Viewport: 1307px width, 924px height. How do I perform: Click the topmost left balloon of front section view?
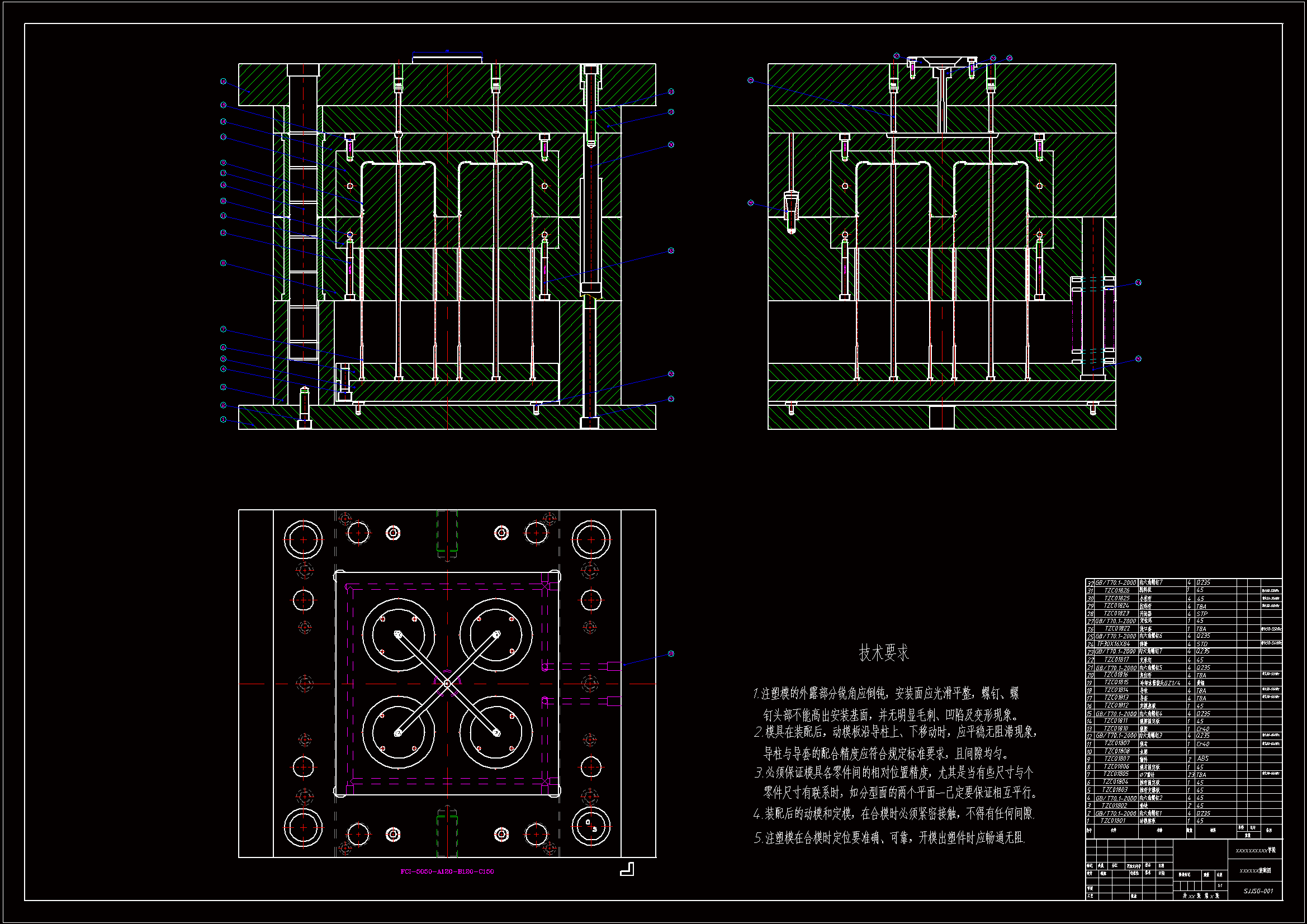223,82
